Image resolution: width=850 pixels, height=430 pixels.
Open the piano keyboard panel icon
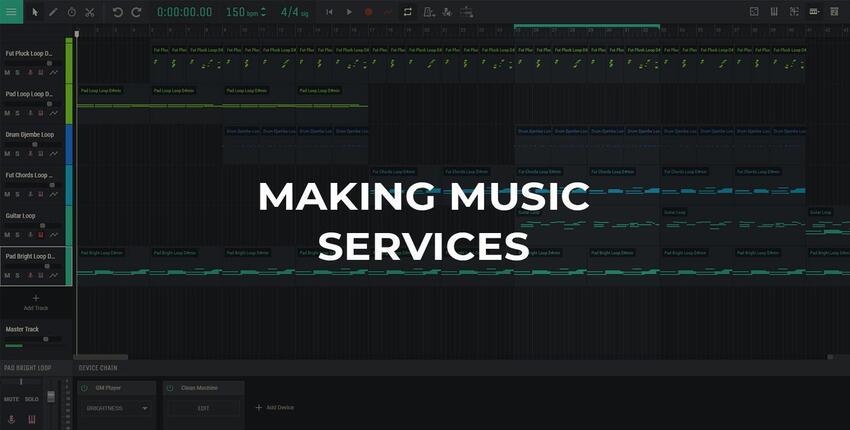click(x=774, y=11)
